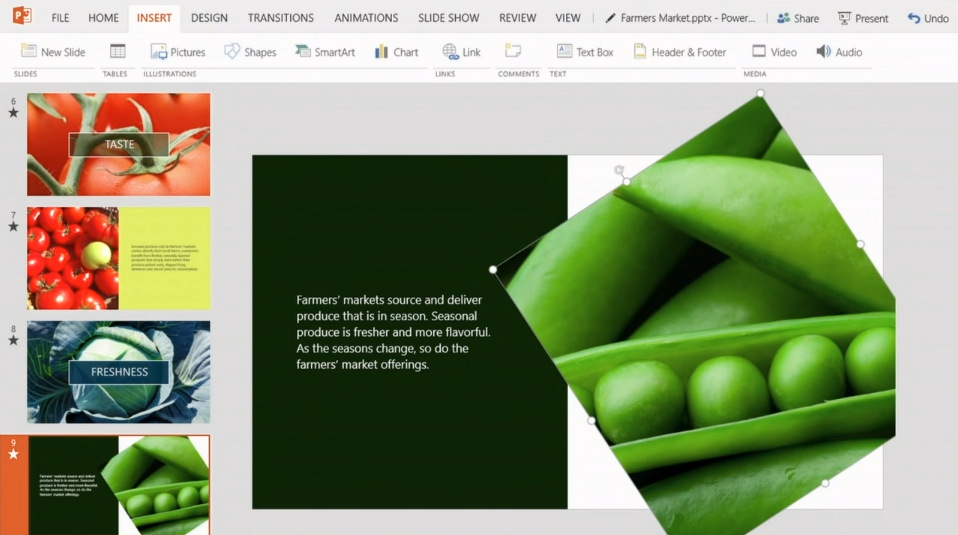The height and width of the screenshot is (535, 958).
Task: Insert a Video
Action: 774,52
